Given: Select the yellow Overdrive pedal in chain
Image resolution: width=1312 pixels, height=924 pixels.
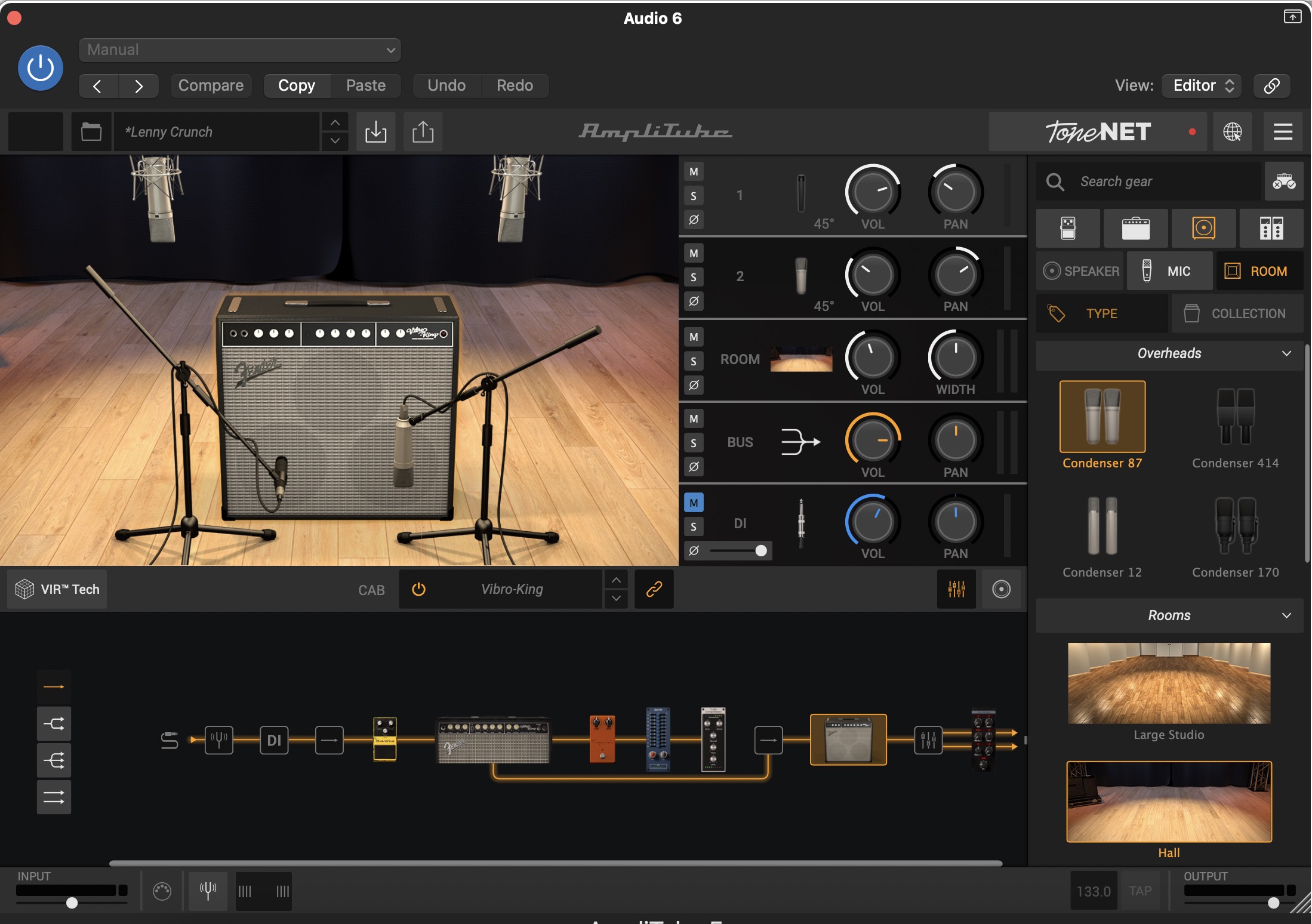Looking at the screenshot, I should pyautogui.click(x=385, y=739).
